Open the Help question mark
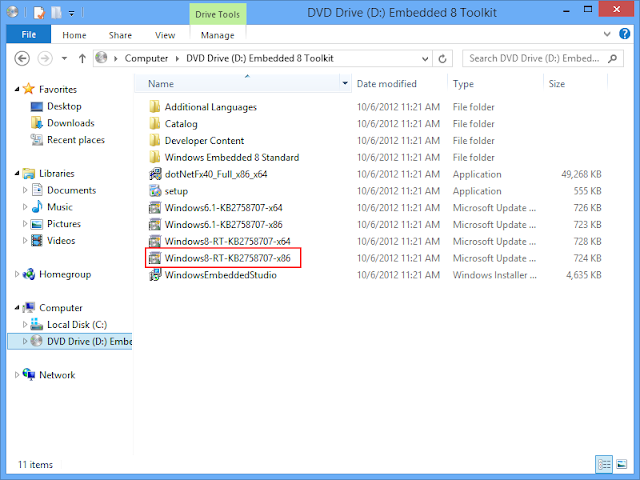This screenshot has width=640, height=480. point(624,34)
